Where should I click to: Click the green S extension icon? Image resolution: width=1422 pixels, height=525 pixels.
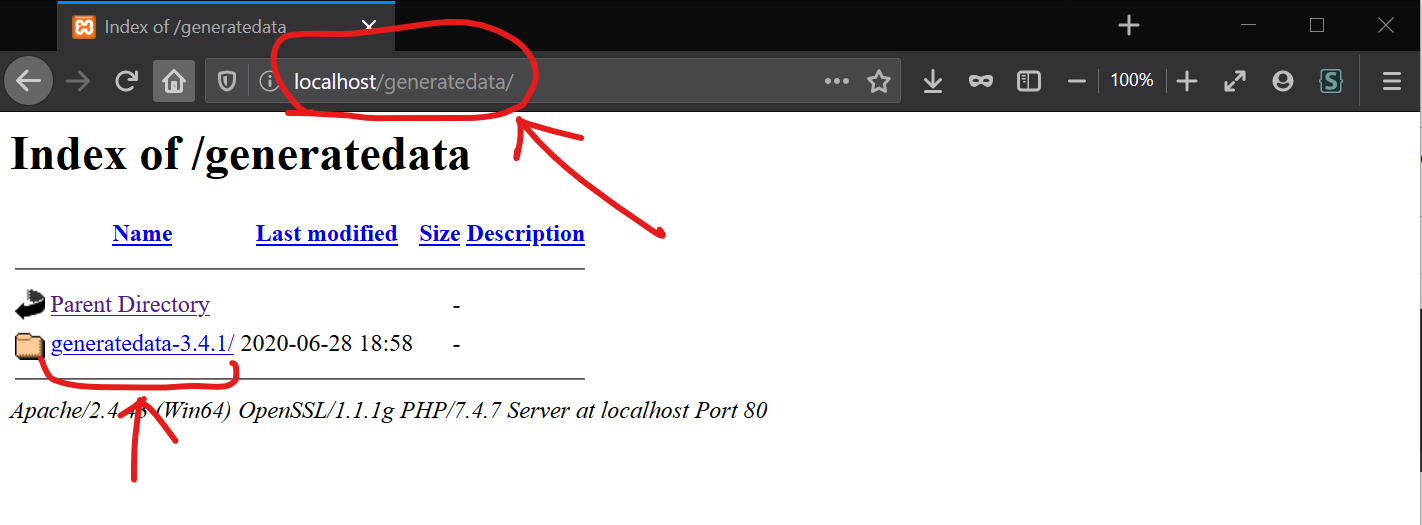(1331, 81)
